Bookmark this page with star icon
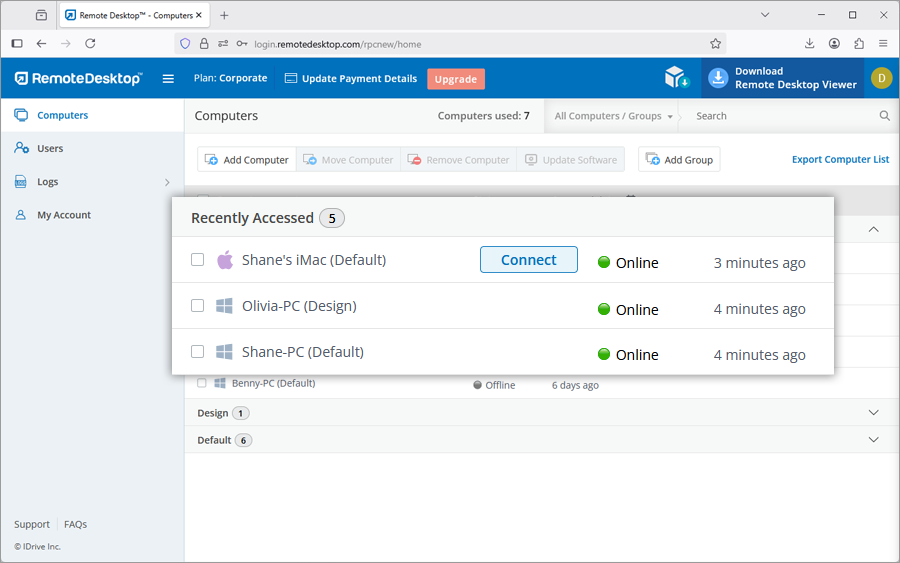900x563 pixels. [715, 44]
